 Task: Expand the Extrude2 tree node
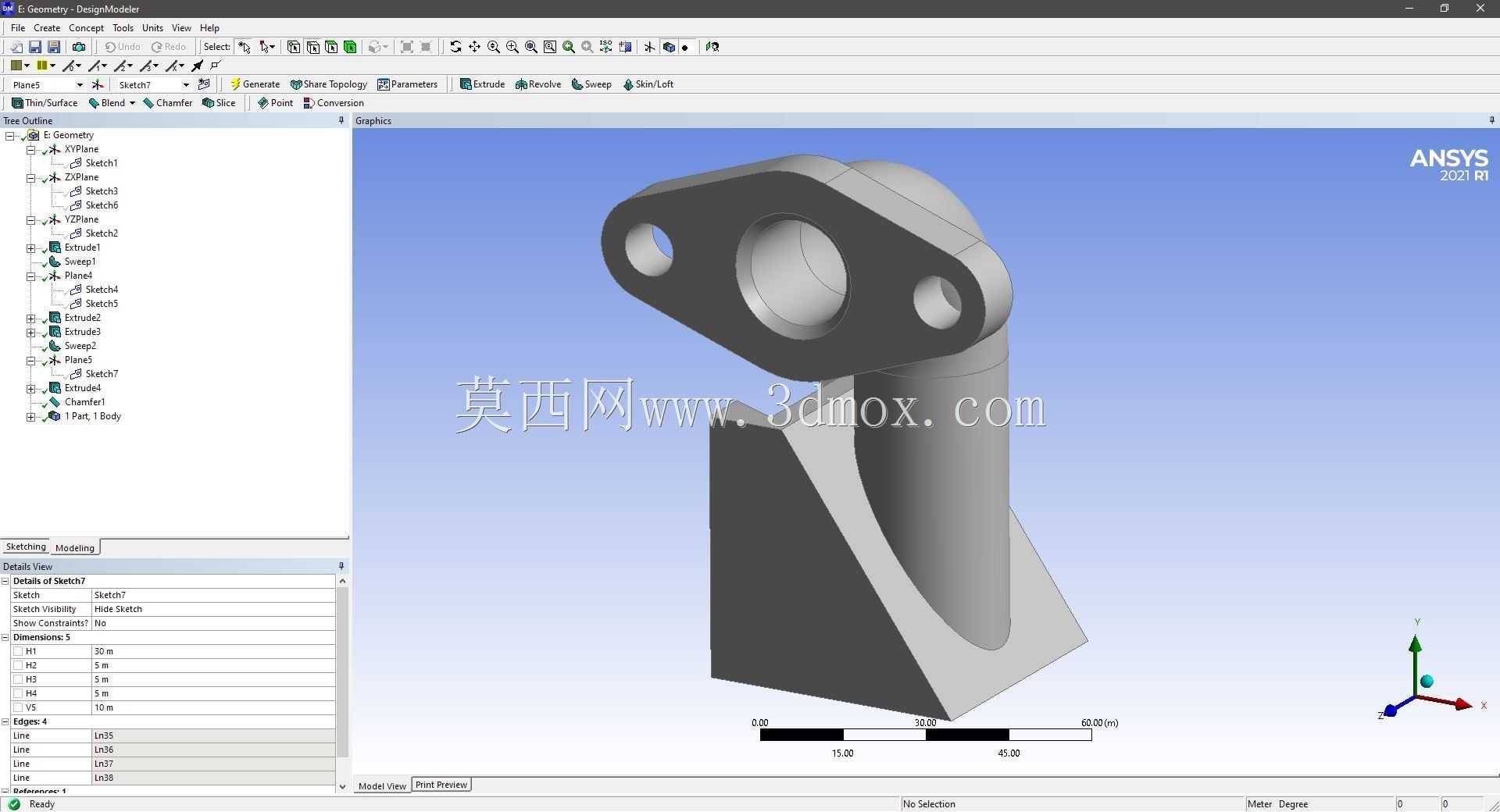click(x=30, y=318)
